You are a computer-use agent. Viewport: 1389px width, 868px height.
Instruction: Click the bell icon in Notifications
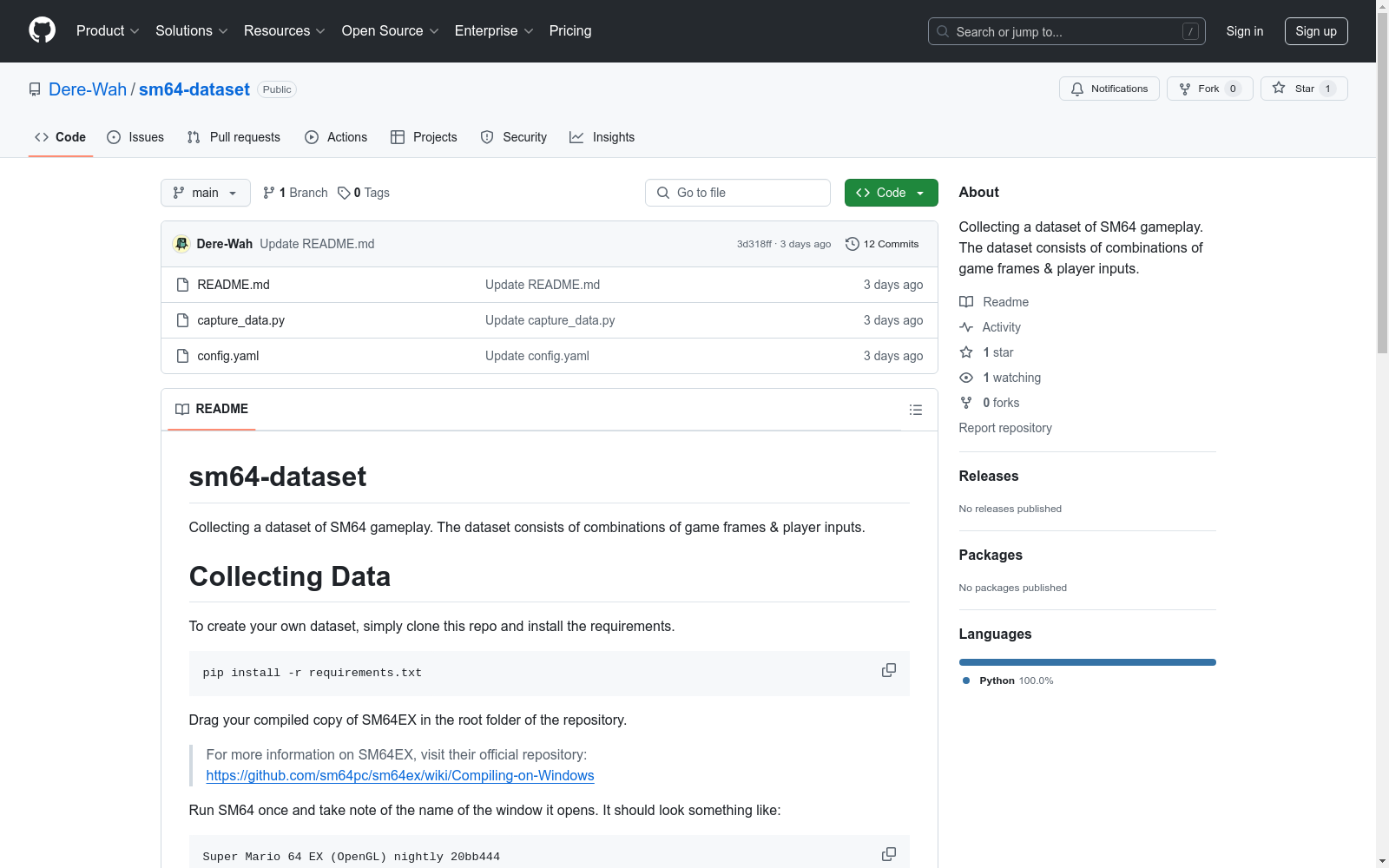click(1077, 89)
